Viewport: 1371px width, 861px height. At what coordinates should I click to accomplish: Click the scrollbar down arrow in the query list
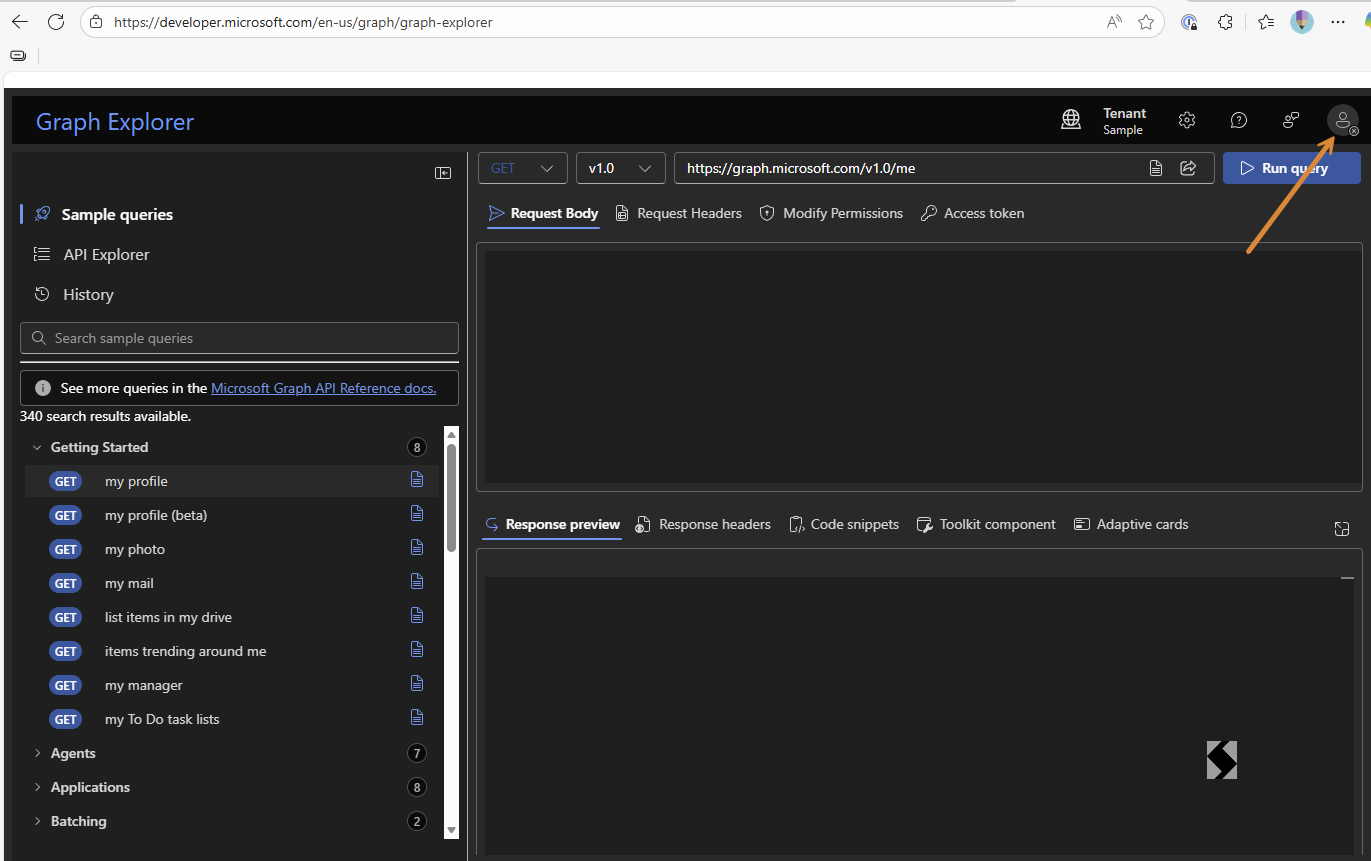451,830
